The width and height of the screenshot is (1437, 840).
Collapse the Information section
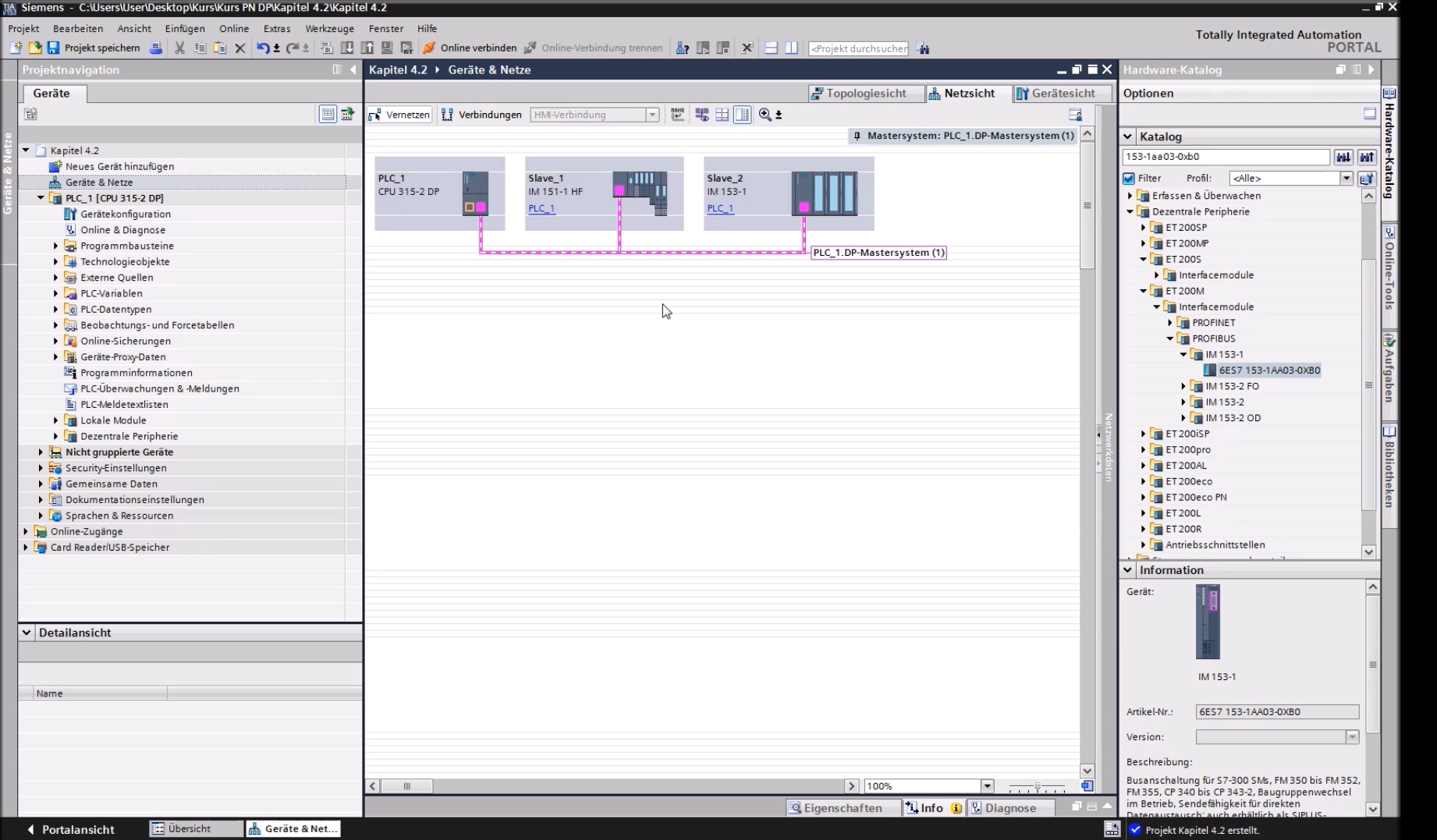click(x=1128, y=570)
